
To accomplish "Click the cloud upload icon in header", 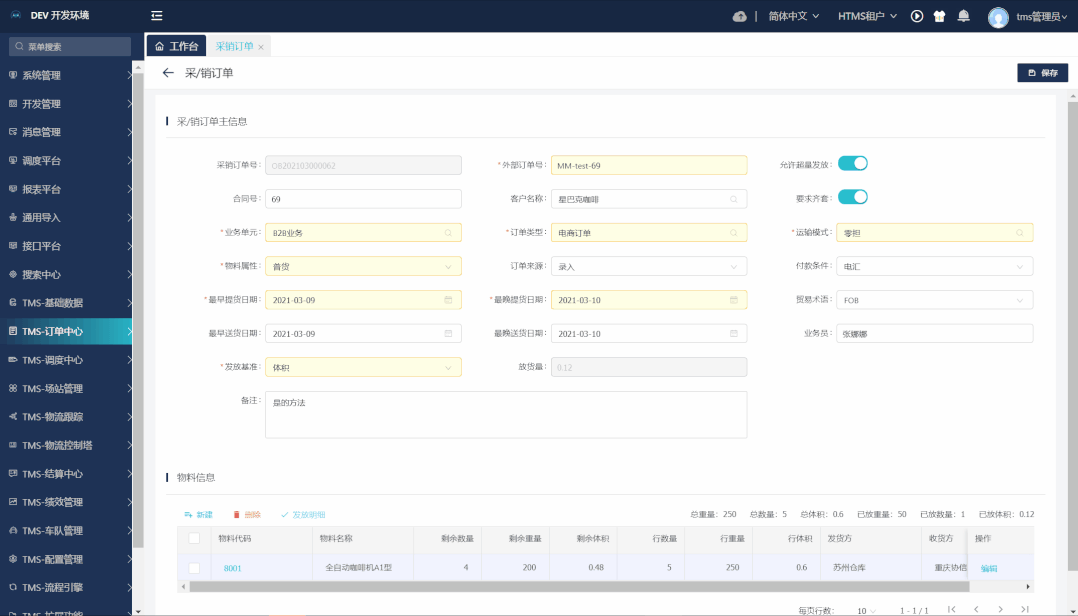I will click(x=740, y=16).
